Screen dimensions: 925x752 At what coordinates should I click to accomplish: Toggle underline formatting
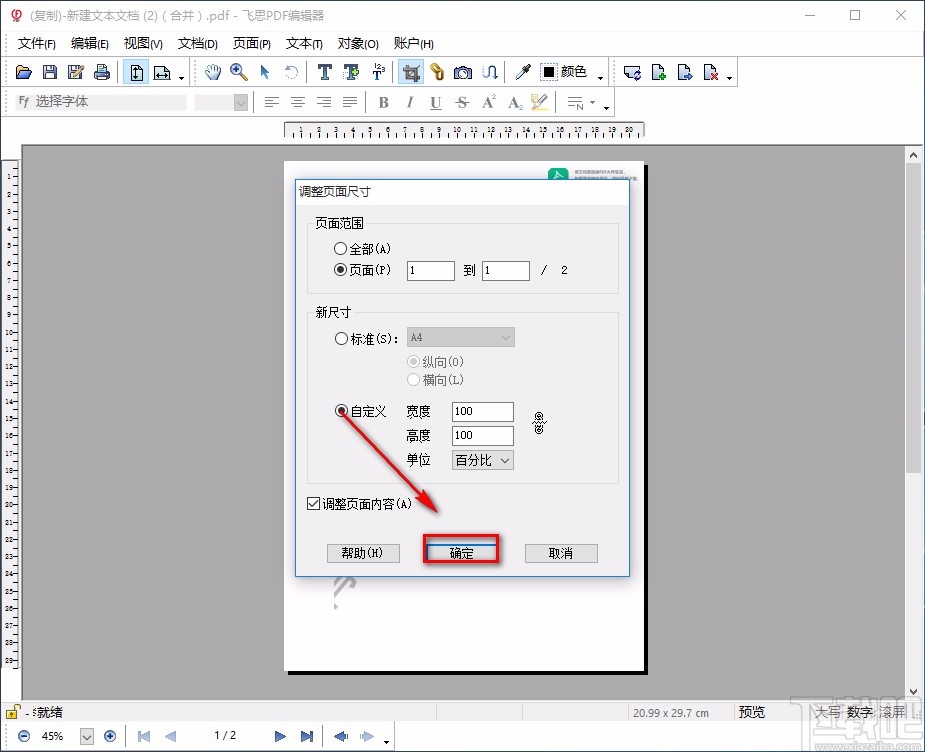[437, 102]
